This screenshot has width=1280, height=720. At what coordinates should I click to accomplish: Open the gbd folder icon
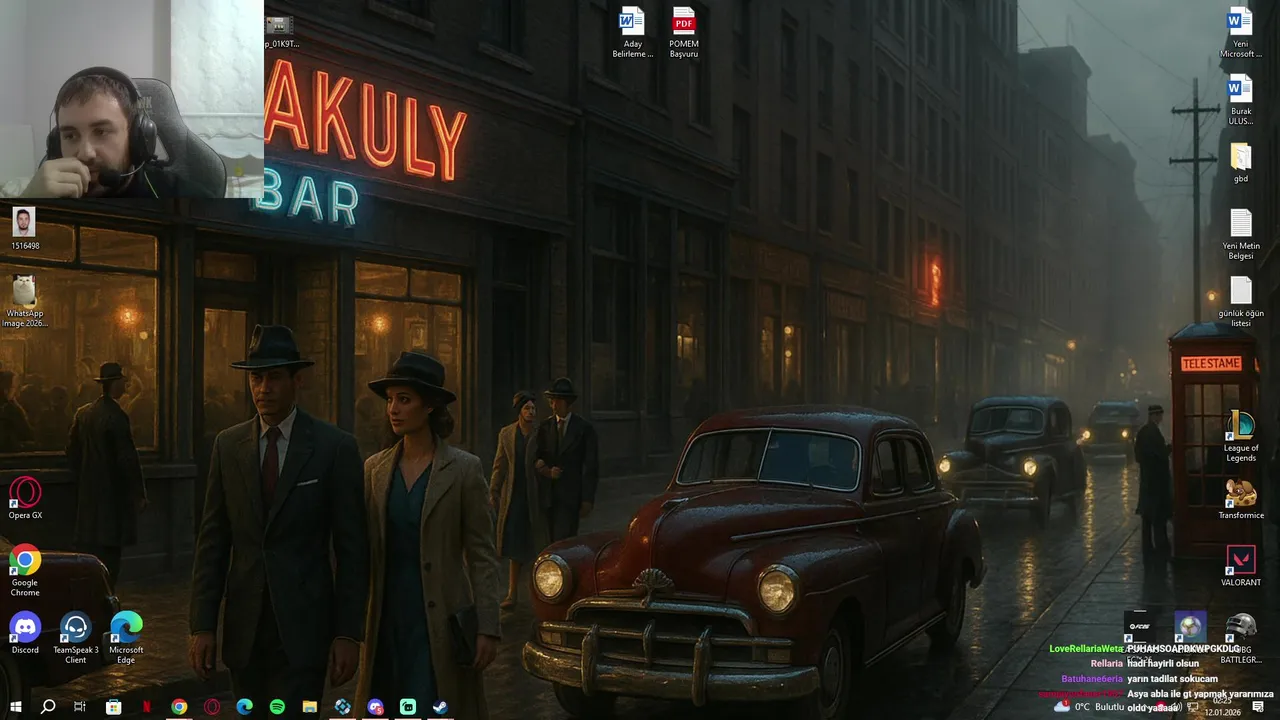pos(1240,163)
